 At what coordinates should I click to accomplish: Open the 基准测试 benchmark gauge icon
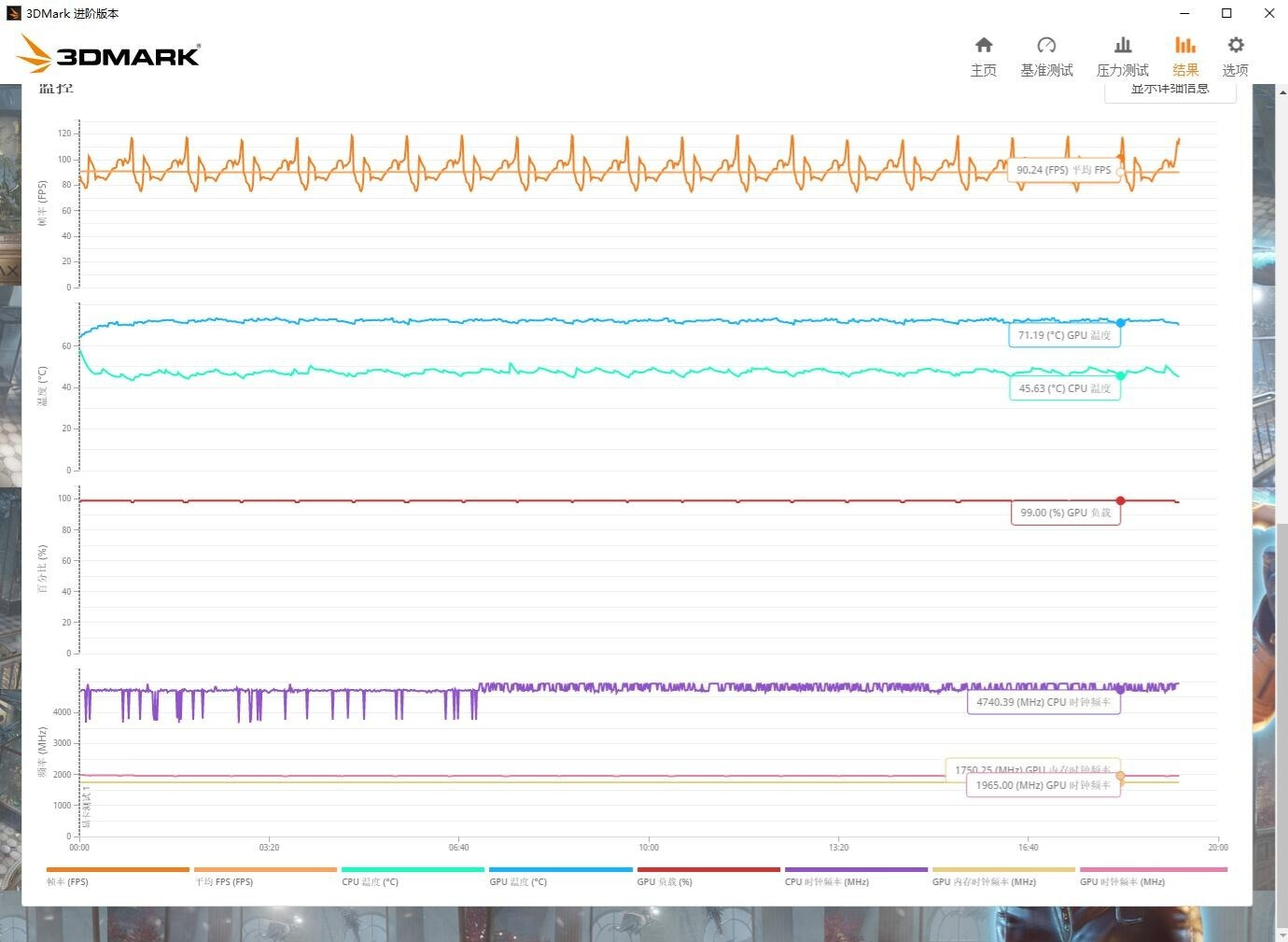tap(1046, 56)
